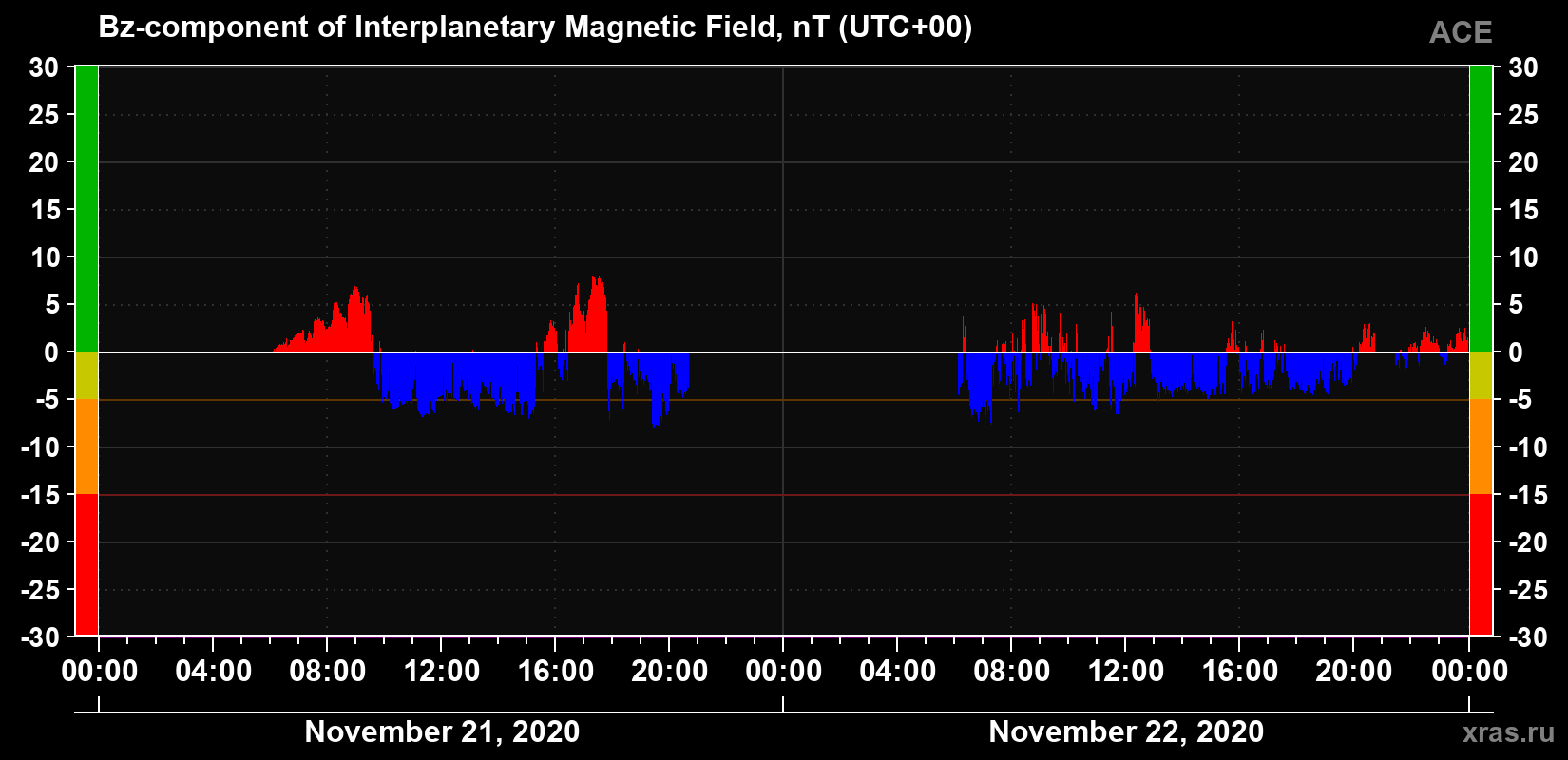Select the November 22, 2020 date label

pos(1126,731)
